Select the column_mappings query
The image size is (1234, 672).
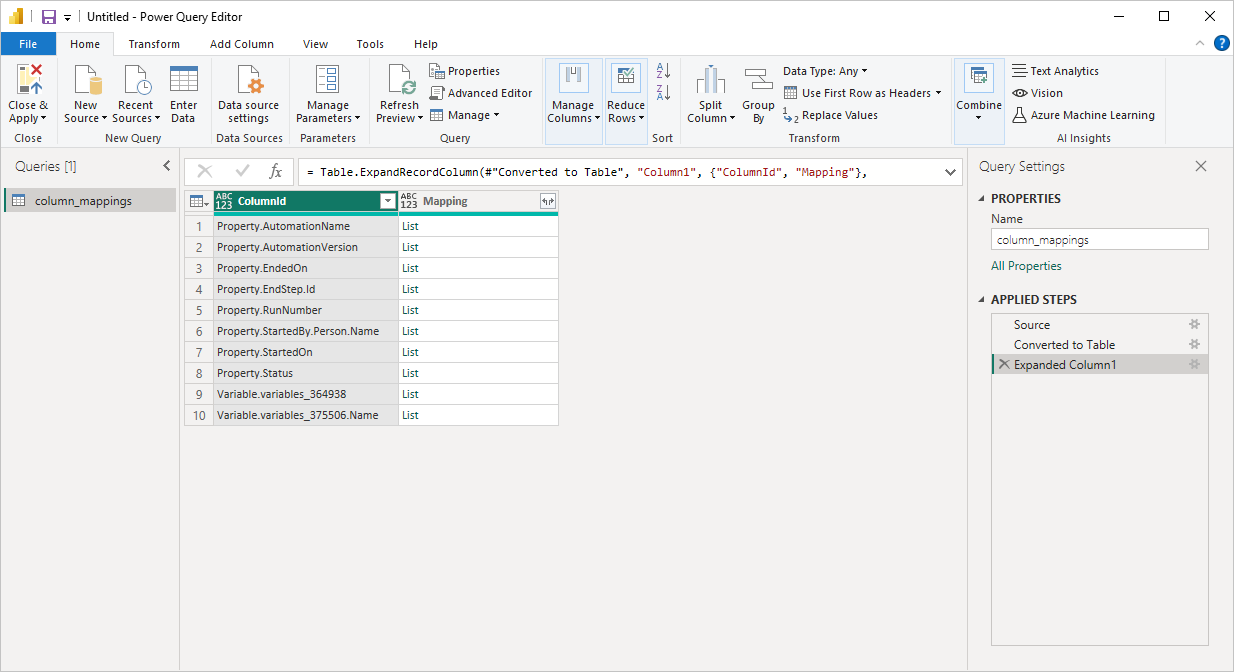pos(90,201)
